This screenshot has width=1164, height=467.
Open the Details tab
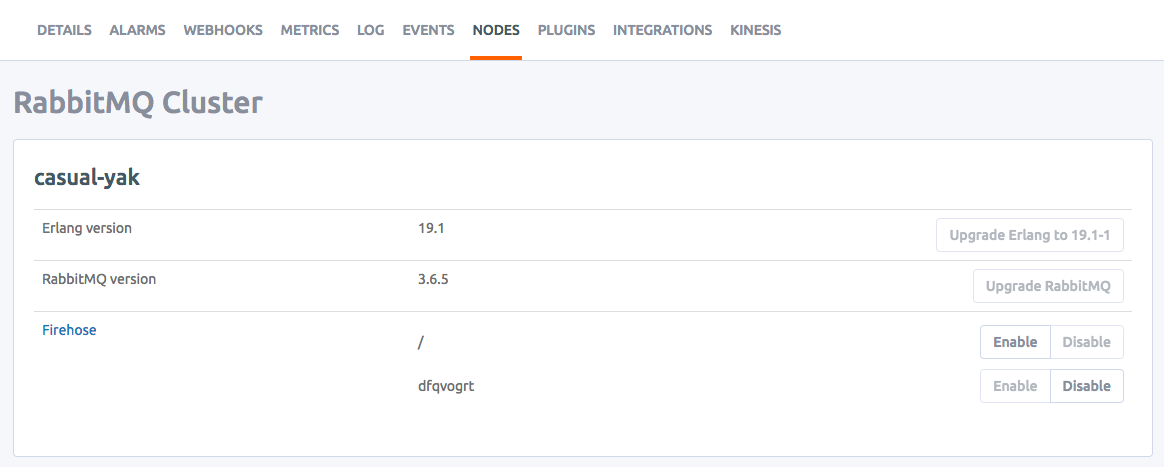pos(65,30)
